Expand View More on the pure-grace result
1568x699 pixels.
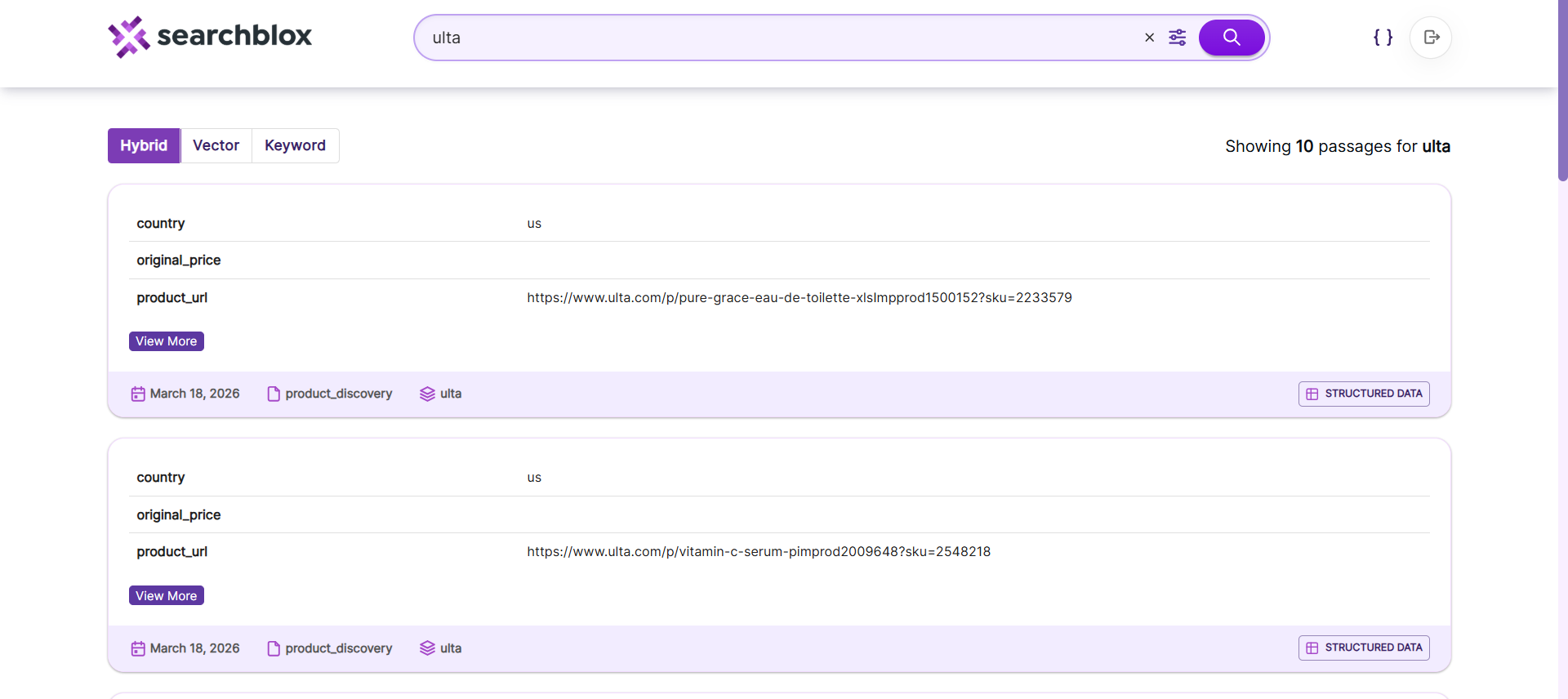pos(167,341)
